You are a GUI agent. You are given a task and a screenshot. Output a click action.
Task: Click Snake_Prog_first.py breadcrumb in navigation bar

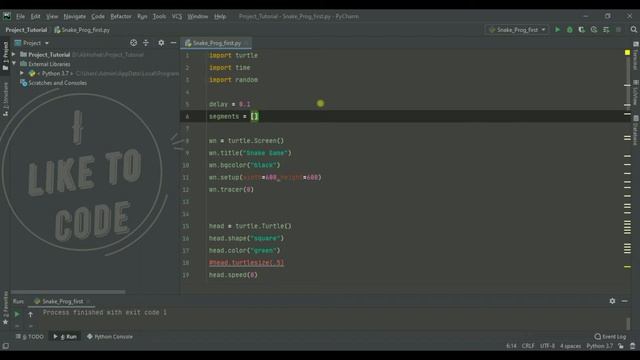pyautogui.click(x=82, y=30)
